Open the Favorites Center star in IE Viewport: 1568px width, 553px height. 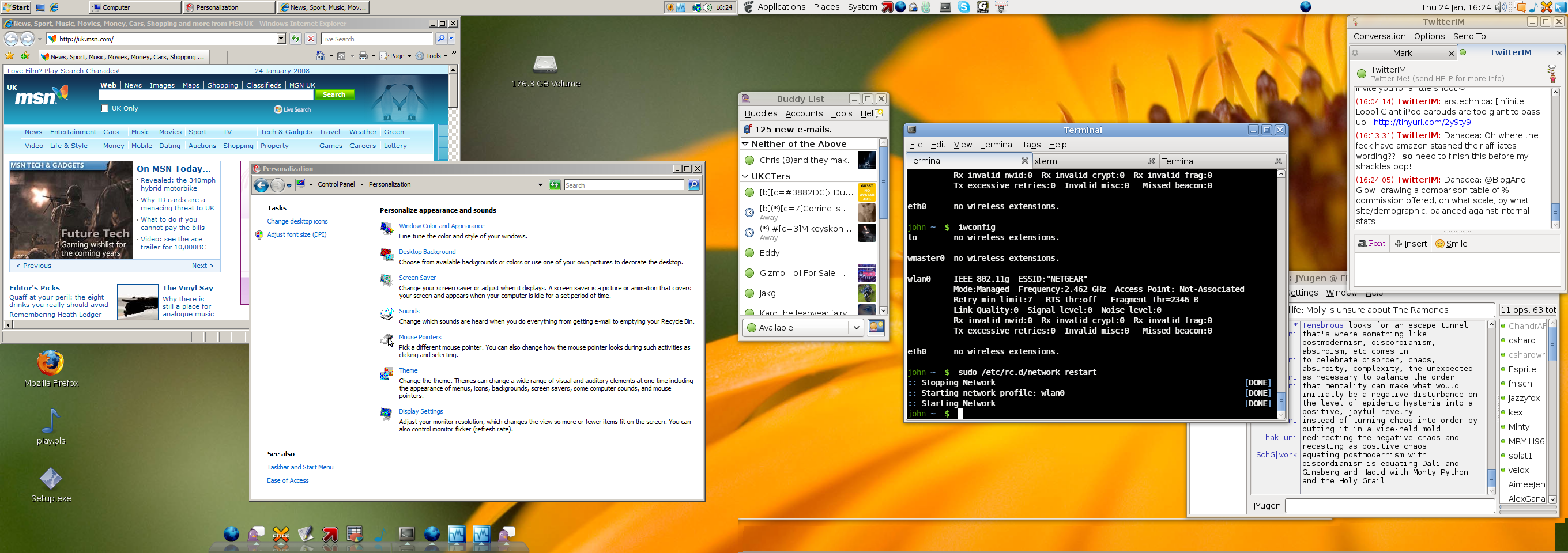pos(10,56)
